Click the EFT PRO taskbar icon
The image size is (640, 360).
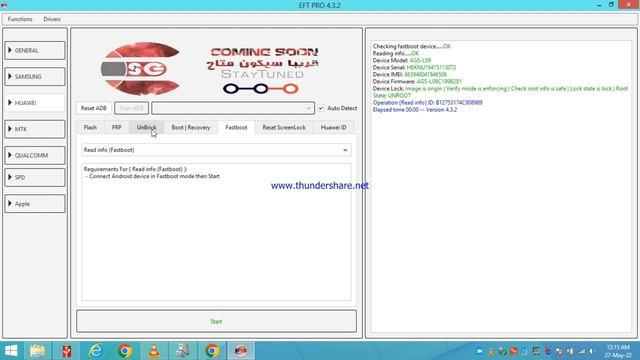click(x=241, y=351)
